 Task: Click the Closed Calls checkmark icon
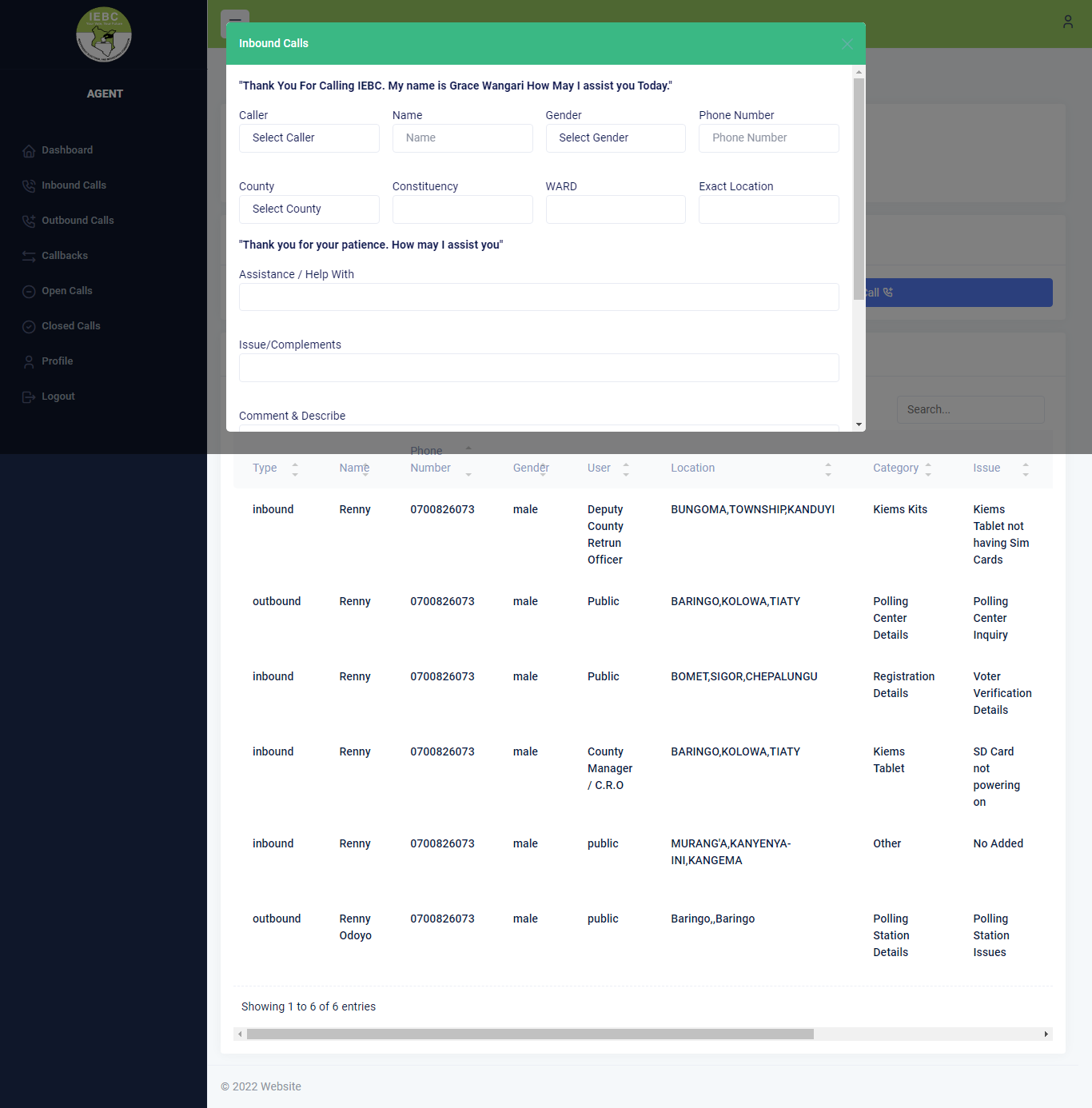point(29,327)
